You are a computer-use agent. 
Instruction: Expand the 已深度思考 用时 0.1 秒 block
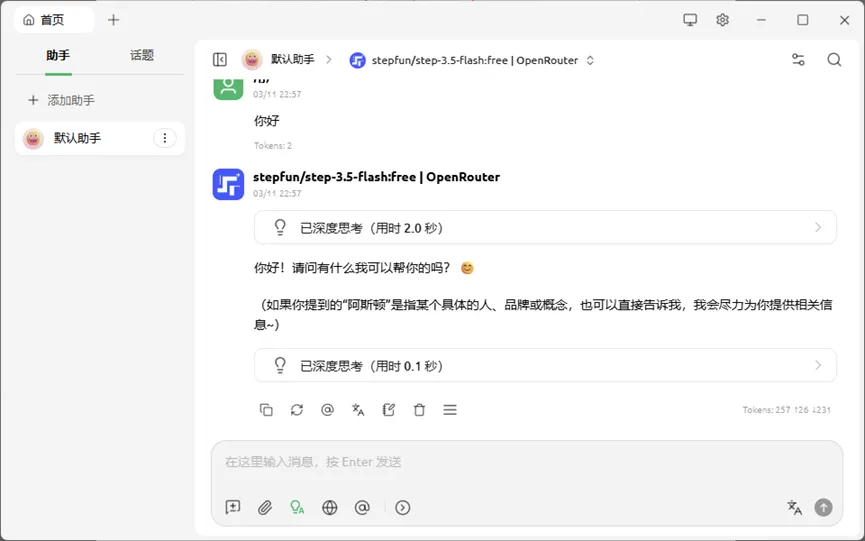545,366
